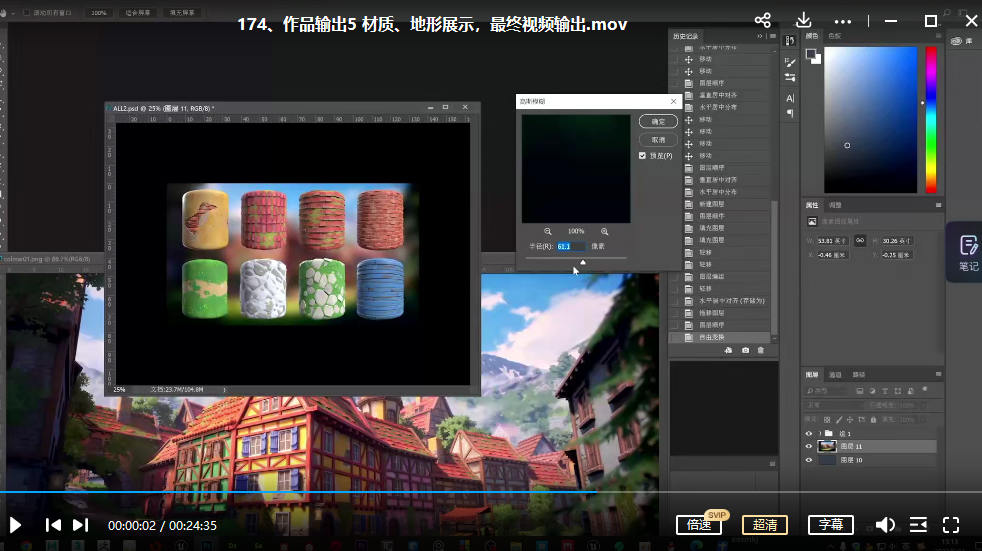Hide layer 图层 11 via eye icon
Viewport: 982px width, 551px height.
pyautogui.click(x=808, y=446)
